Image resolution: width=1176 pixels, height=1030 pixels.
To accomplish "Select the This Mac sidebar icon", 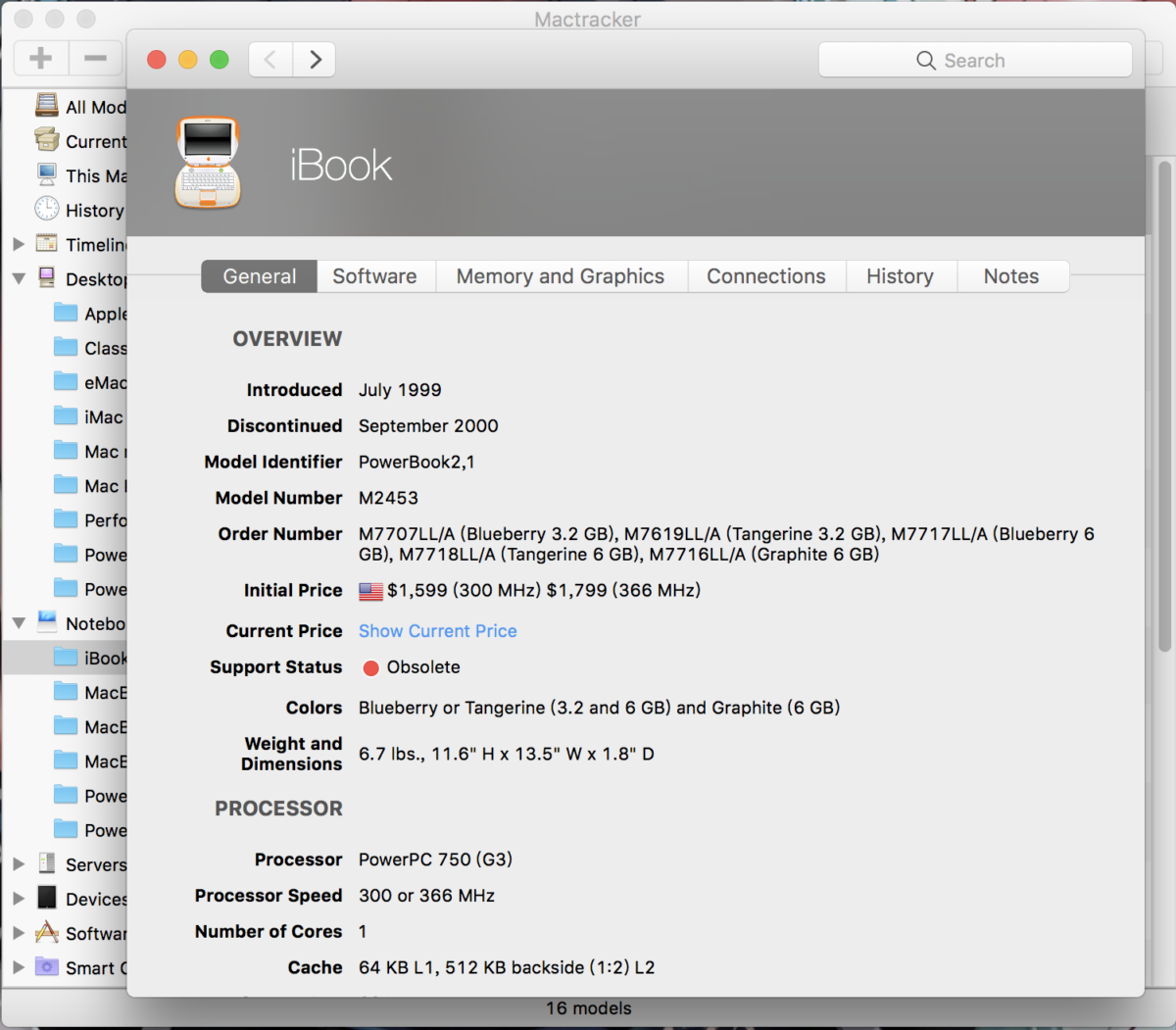I will 46,174.
